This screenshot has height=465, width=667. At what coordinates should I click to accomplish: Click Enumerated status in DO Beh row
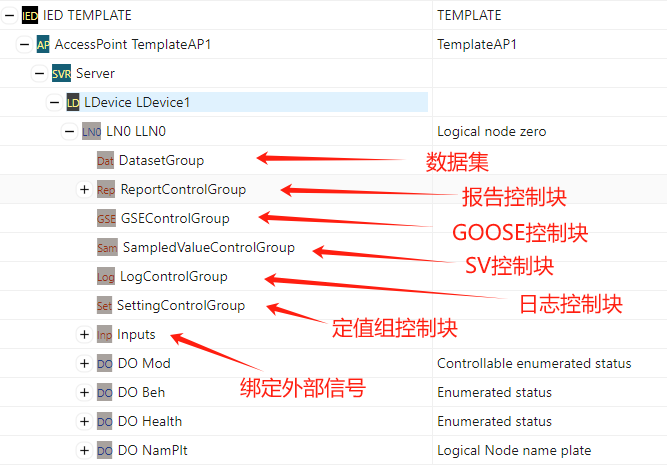pos(495,392)
